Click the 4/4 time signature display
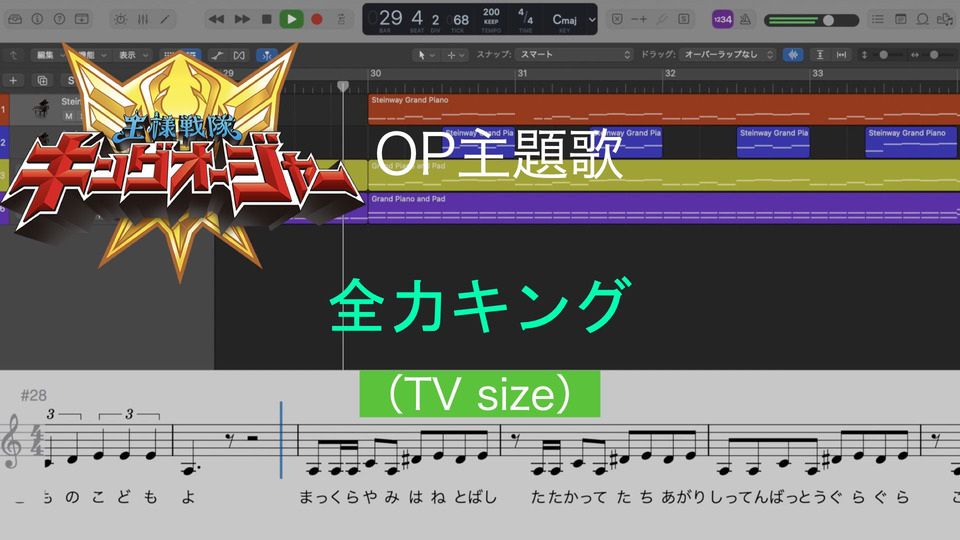Screen dimensions: 960x540 (525, 17)
